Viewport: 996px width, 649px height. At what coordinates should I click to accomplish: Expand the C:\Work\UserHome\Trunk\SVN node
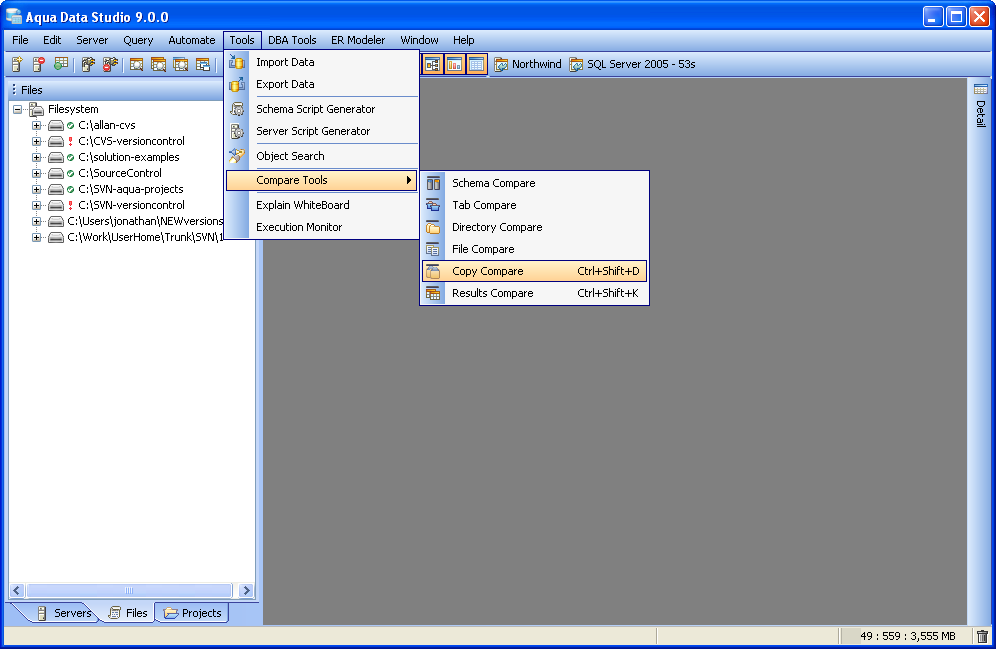pyautogui.click(x=36, y=238)
